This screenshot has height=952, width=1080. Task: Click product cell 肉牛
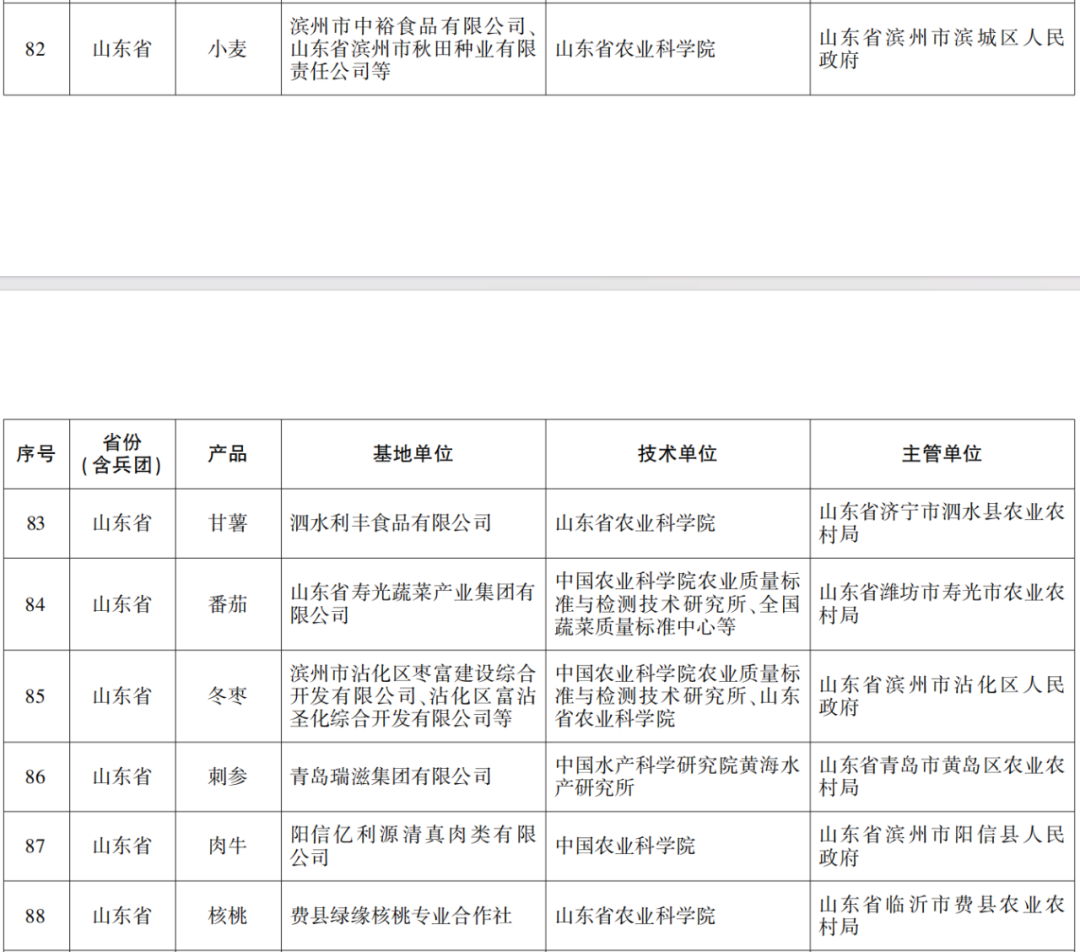point(227,846)
